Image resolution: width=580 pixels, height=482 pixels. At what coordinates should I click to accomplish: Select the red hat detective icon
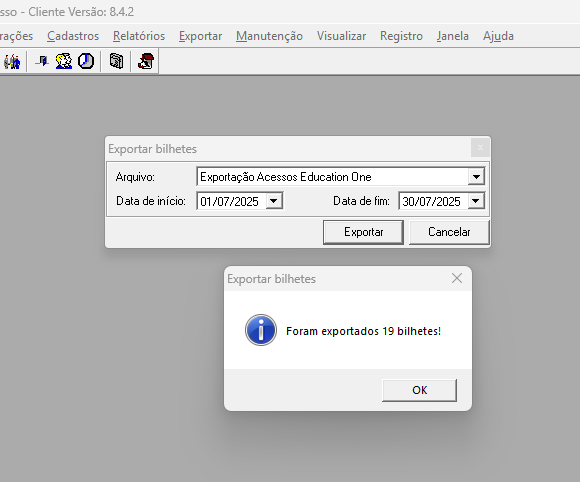(146, 61)
